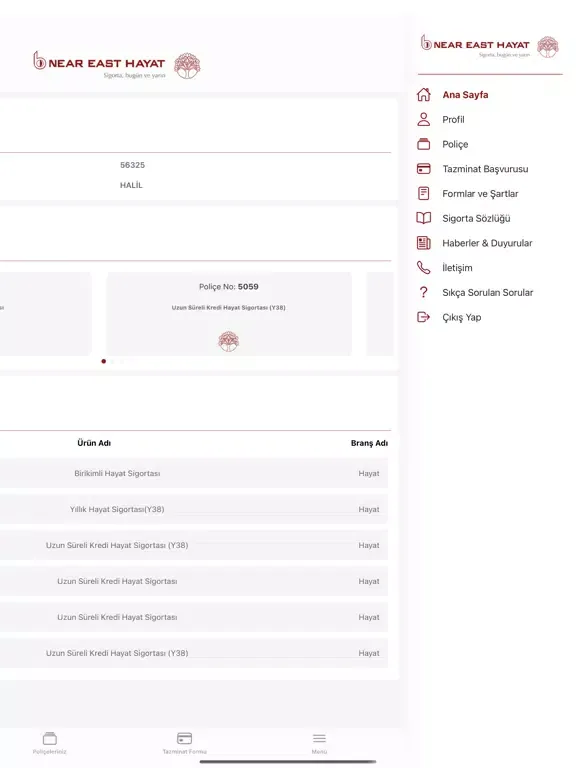
Task: Open Profil from the side menu
Action: [x=453, y=120]
